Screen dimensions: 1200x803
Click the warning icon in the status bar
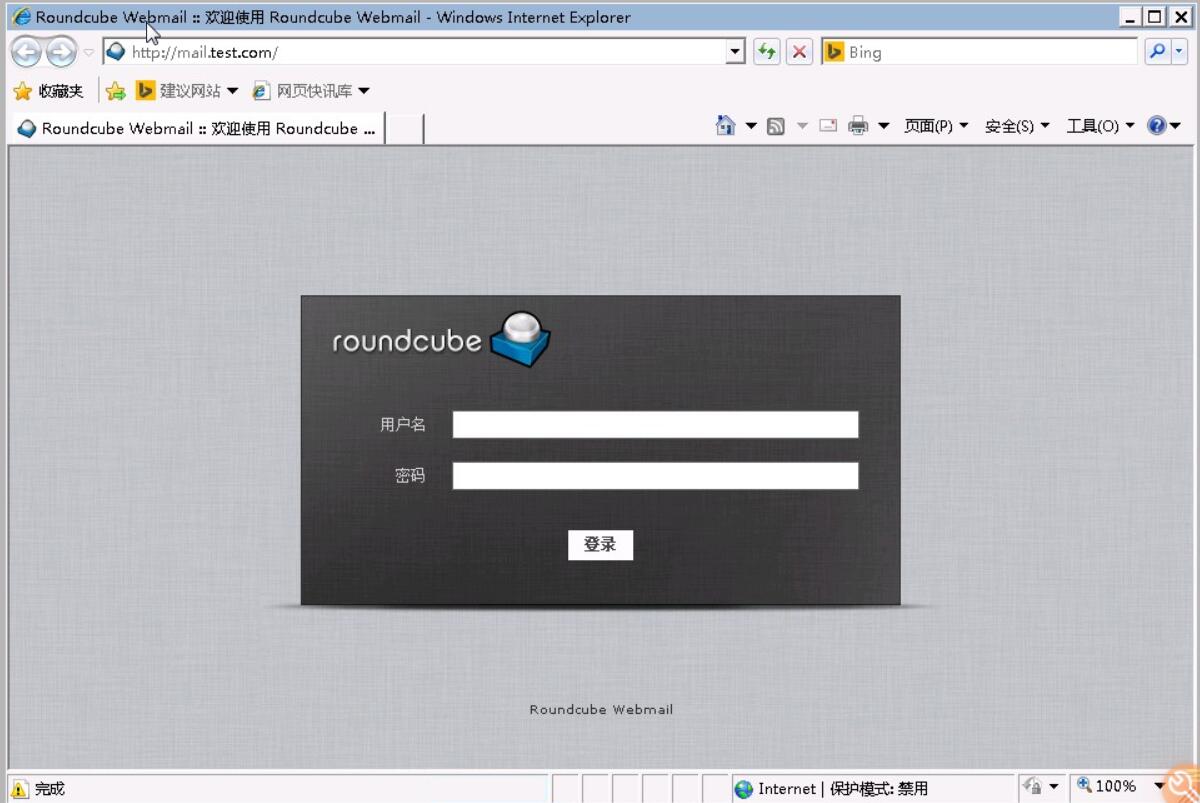point(20,789)
